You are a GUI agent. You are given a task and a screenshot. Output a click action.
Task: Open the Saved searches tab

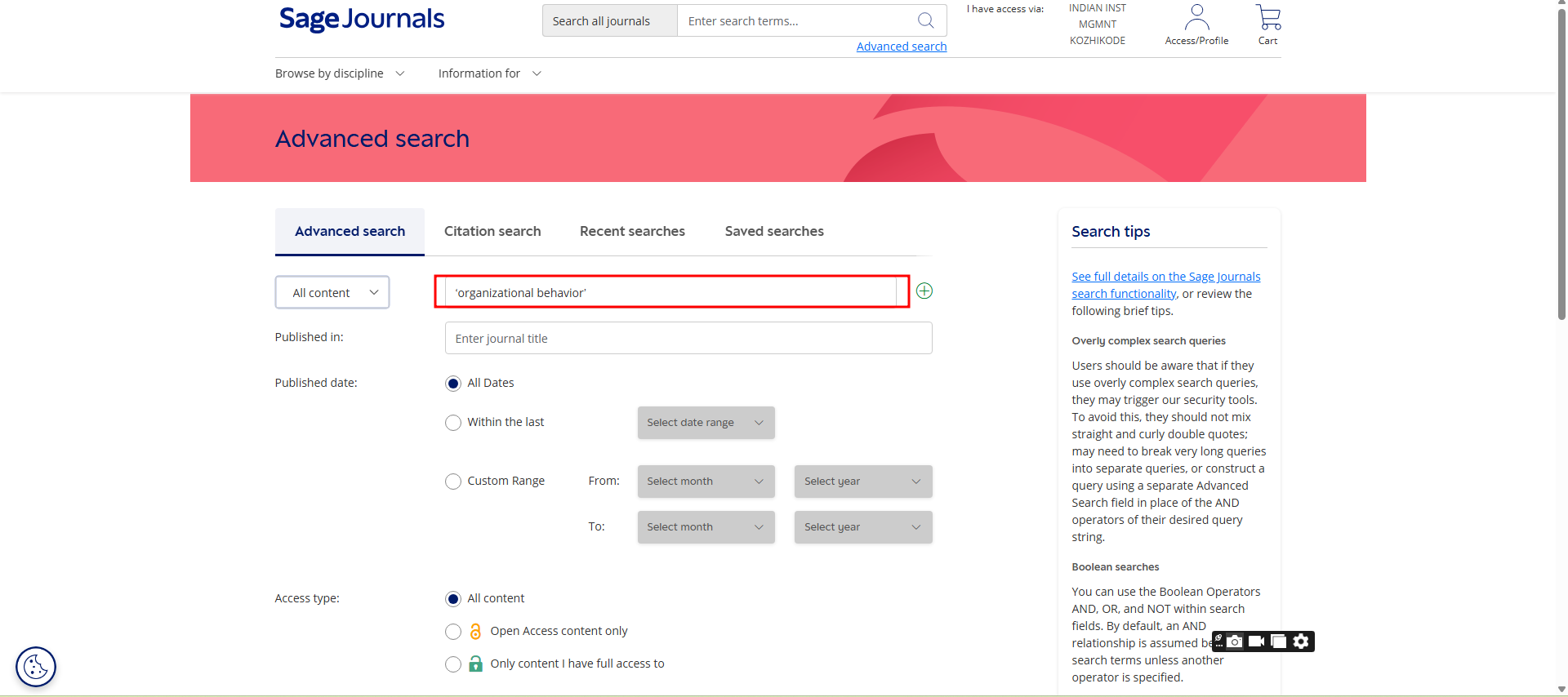pyautogui.click(x=774, y=232)
